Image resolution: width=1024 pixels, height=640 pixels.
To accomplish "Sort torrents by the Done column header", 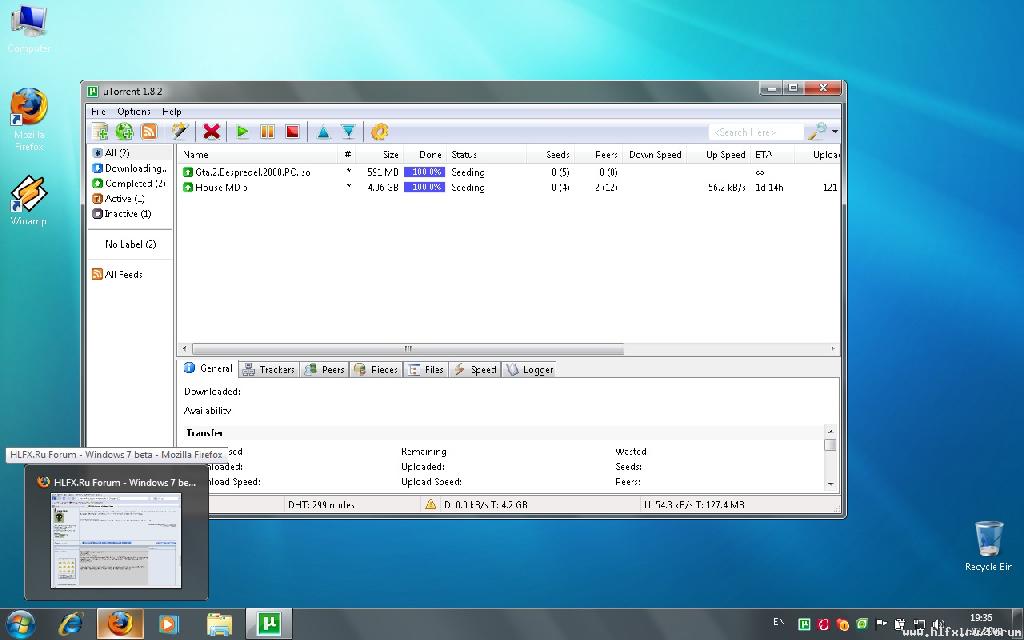I will [x=424, y=155].
